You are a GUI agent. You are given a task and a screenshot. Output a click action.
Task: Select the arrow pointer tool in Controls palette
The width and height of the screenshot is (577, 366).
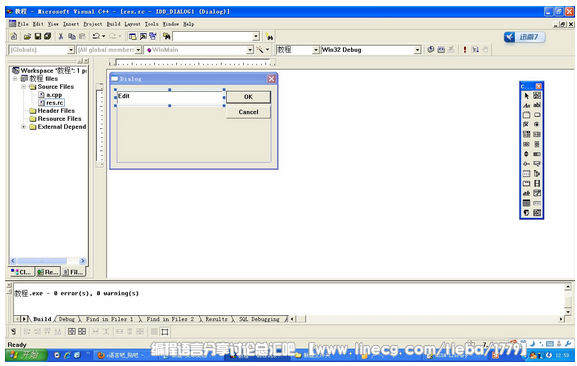[527, 96]
